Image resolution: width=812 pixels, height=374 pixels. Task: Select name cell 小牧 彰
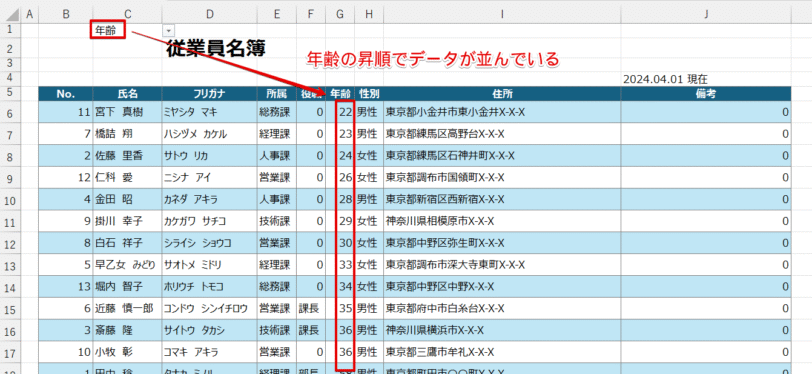(127, 352)
